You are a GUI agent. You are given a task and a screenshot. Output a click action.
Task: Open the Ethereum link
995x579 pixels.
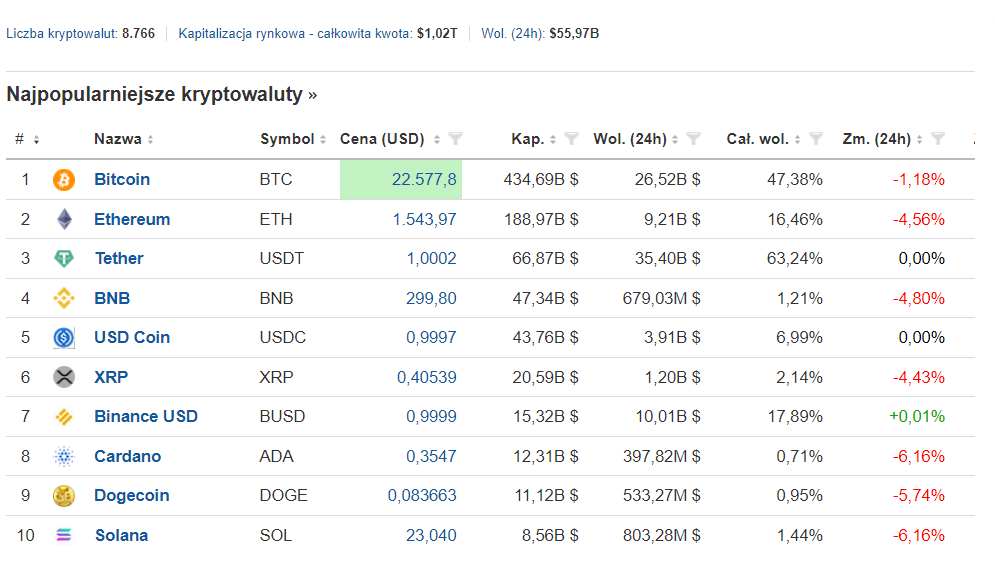pyautogui.click(x=132, y=219)
